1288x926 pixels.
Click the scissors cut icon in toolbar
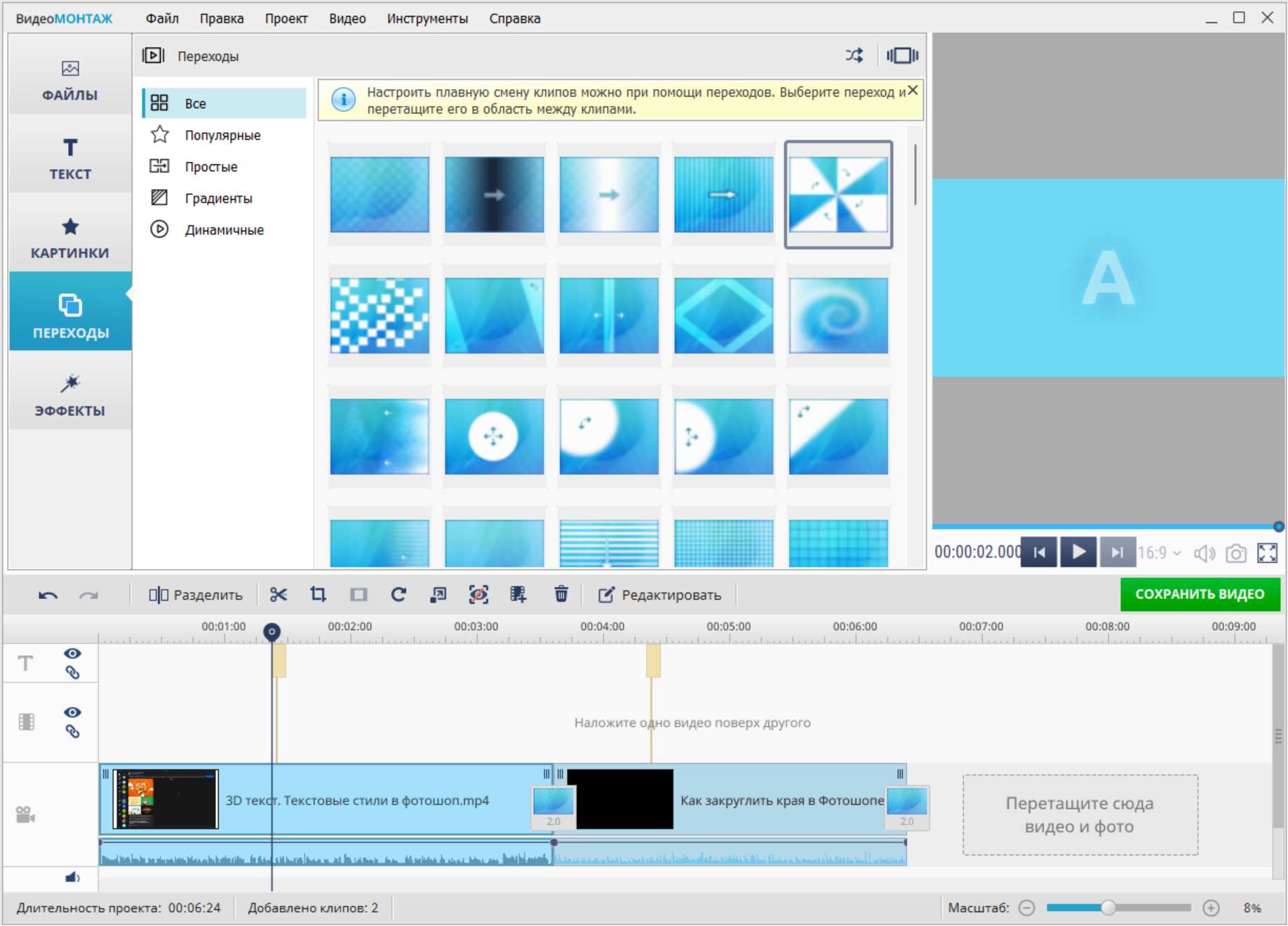[x=279, y=595]
